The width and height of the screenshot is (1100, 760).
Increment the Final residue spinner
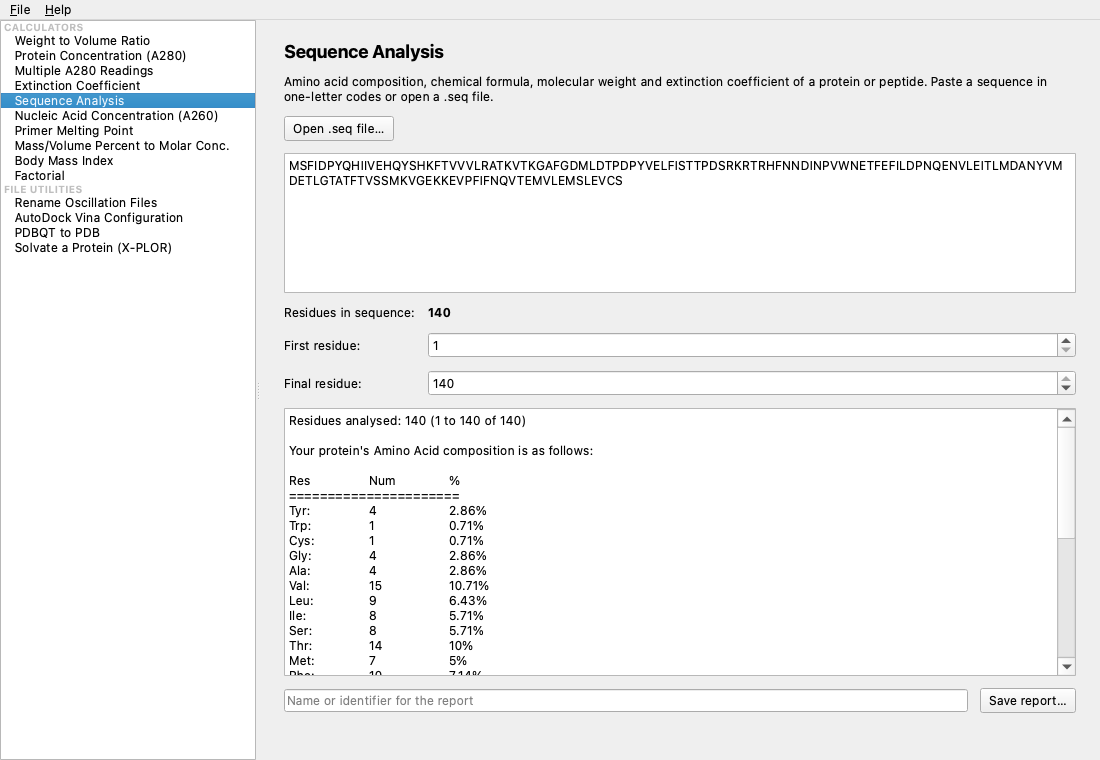click(1066, 378)
